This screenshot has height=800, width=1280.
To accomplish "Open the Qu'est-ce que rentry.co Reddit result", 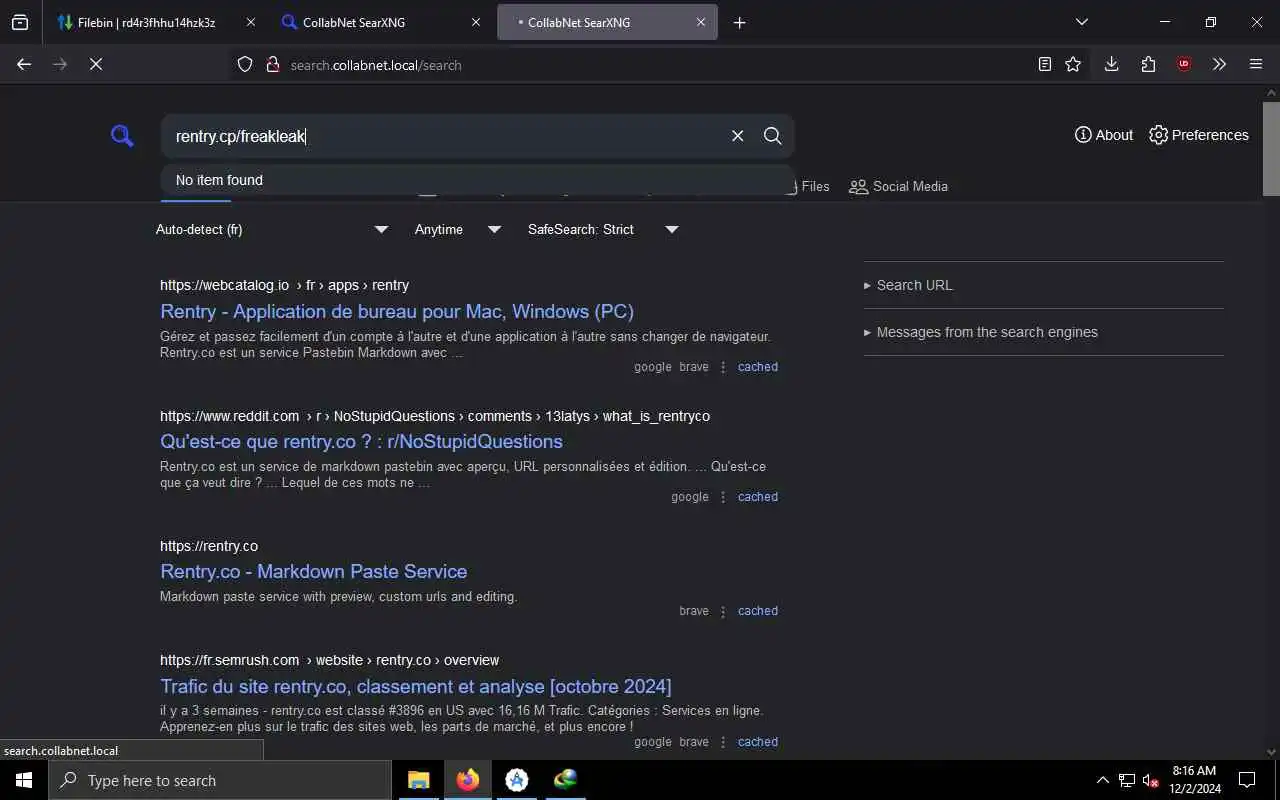I will pos(361,441).
